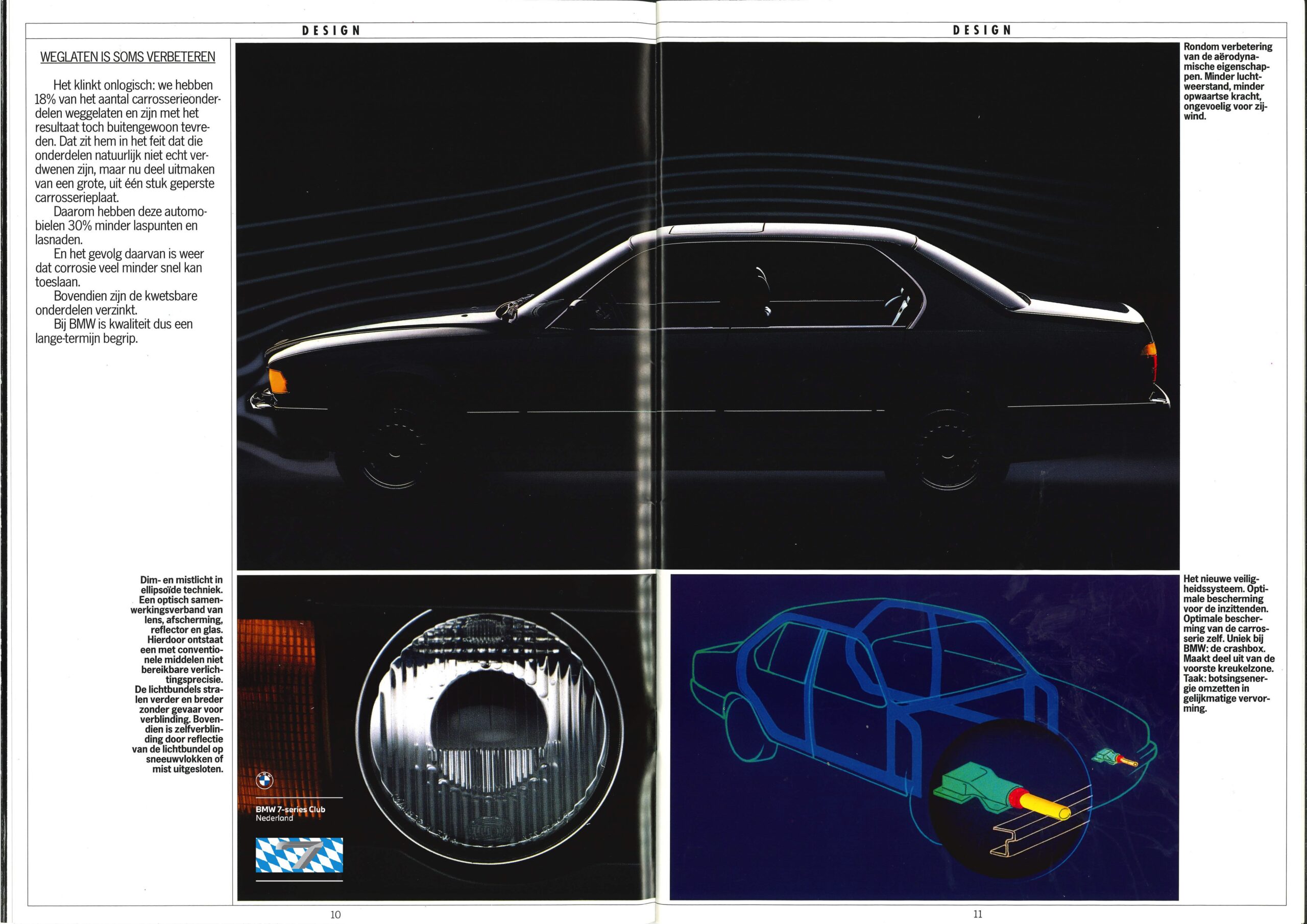
Task: Click the Bavarian blue-white 7 emblem
Action: (x=299, y=855)
